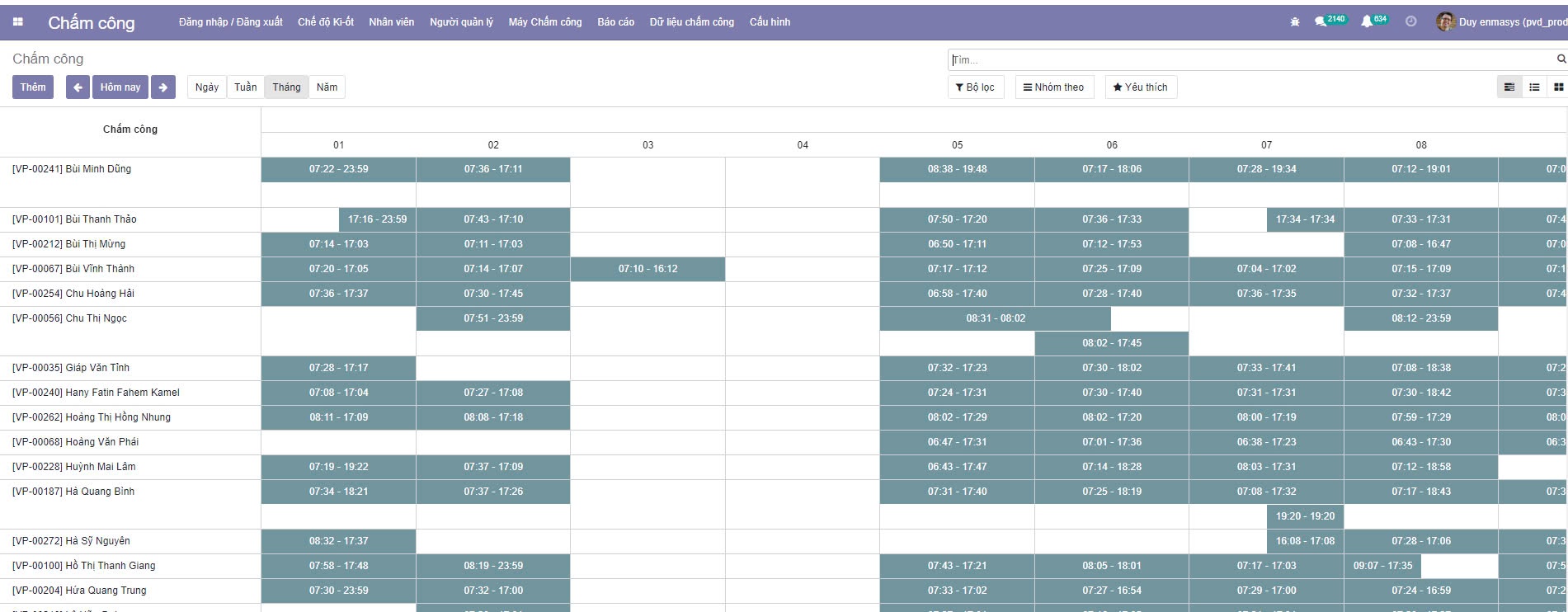This screenshot has width=1568, height=612.
Task: Open the apps grid menu icon
Action: (18, 22)
